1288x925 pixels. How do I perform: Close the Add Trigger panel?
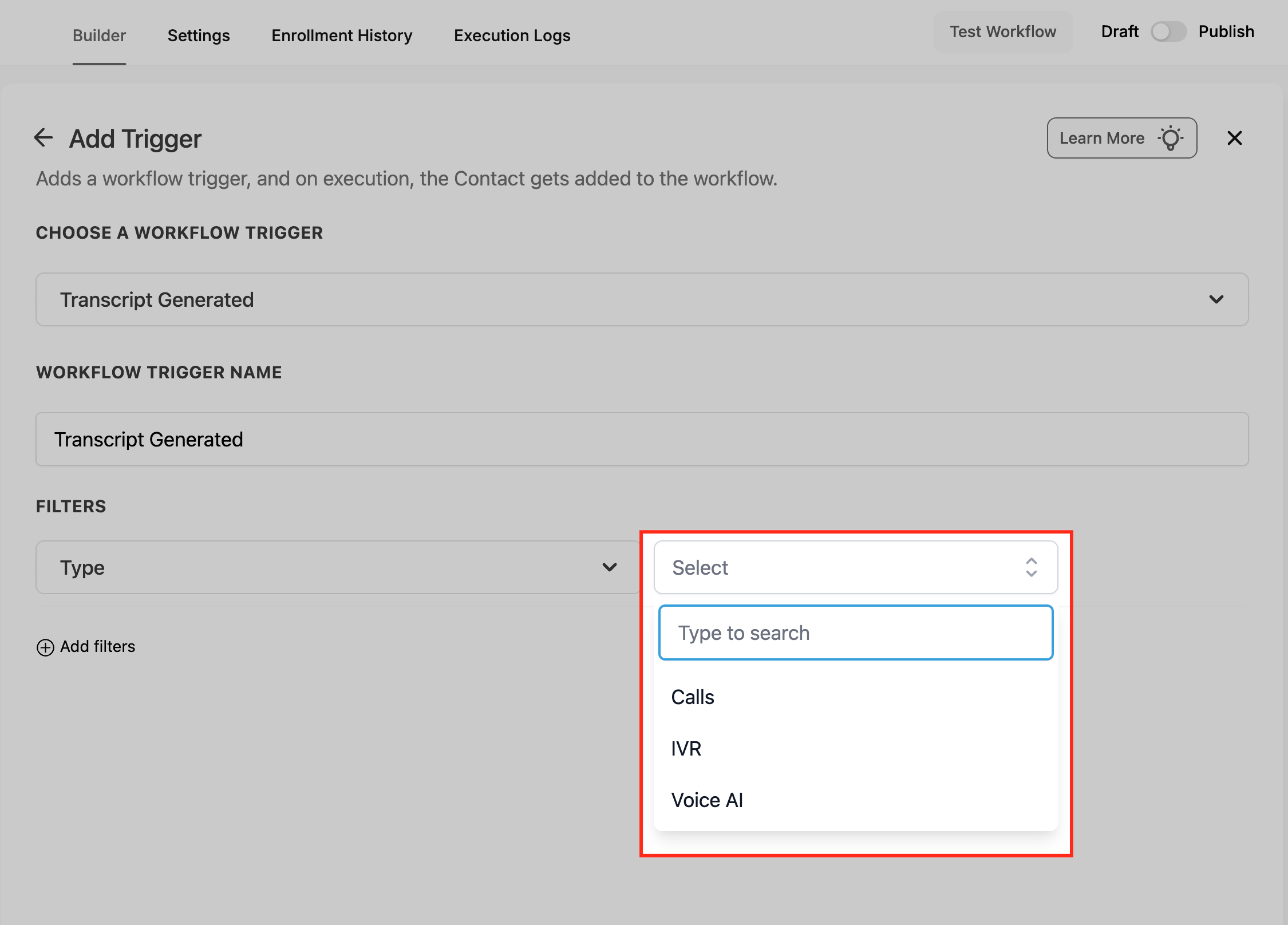1234,138
